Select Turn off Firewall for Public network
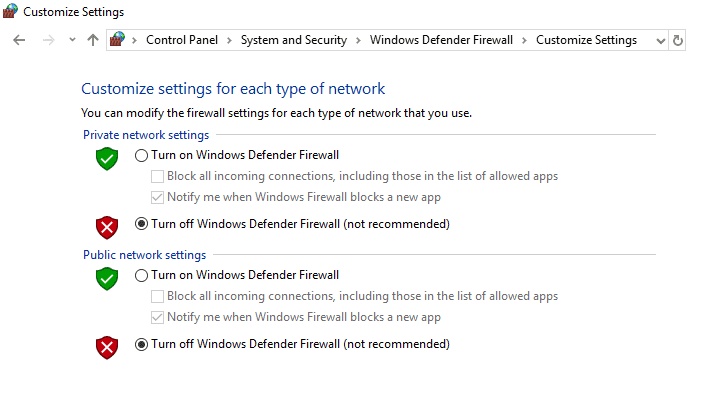This screenshot has width=704, height=415. (141, 344)
